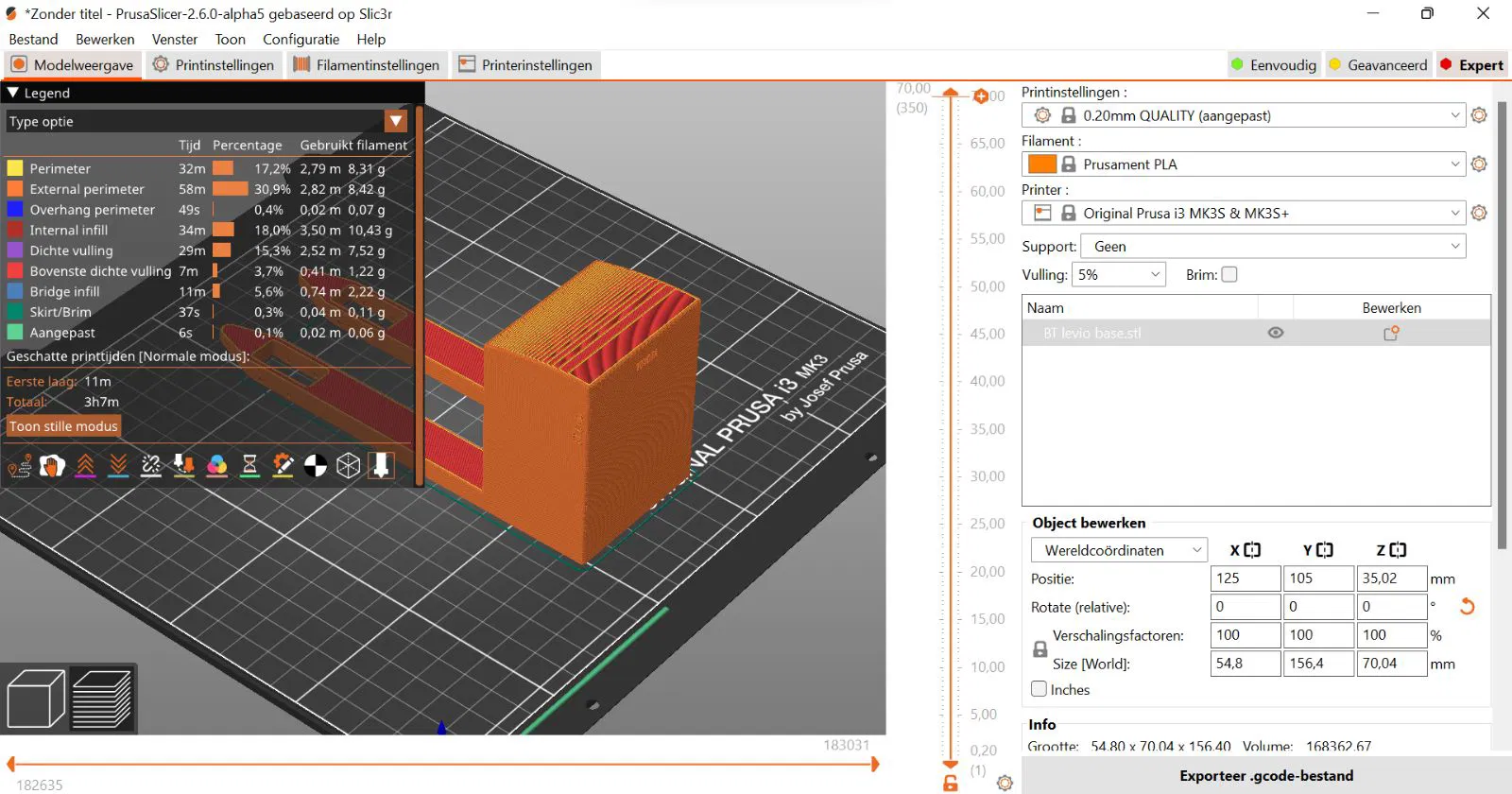Toggle center of gravity icon
This screenshot has width=1512, height=794.
[x=316, y=465]
